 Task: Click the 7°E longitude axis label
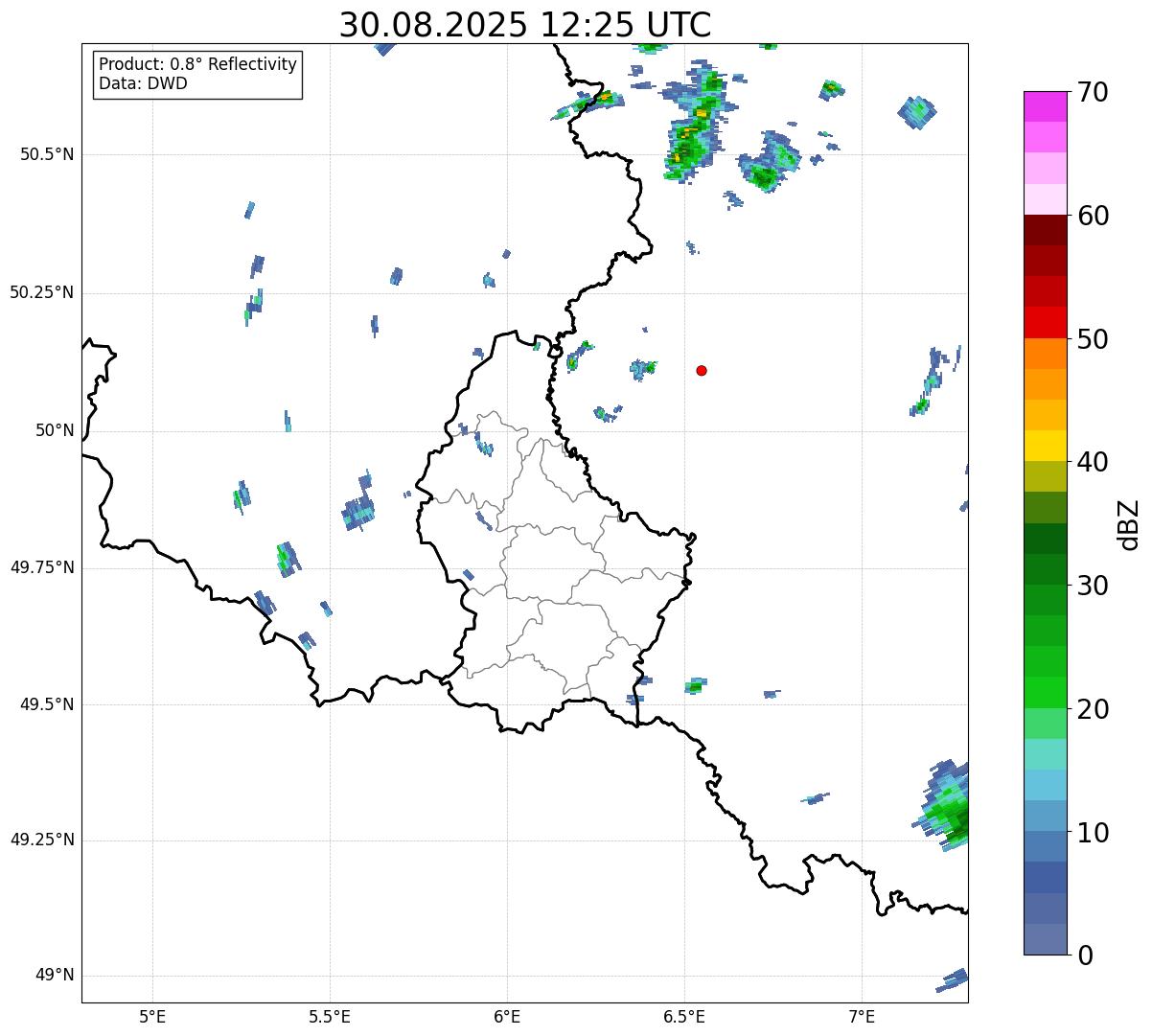tap(862, 1015)
